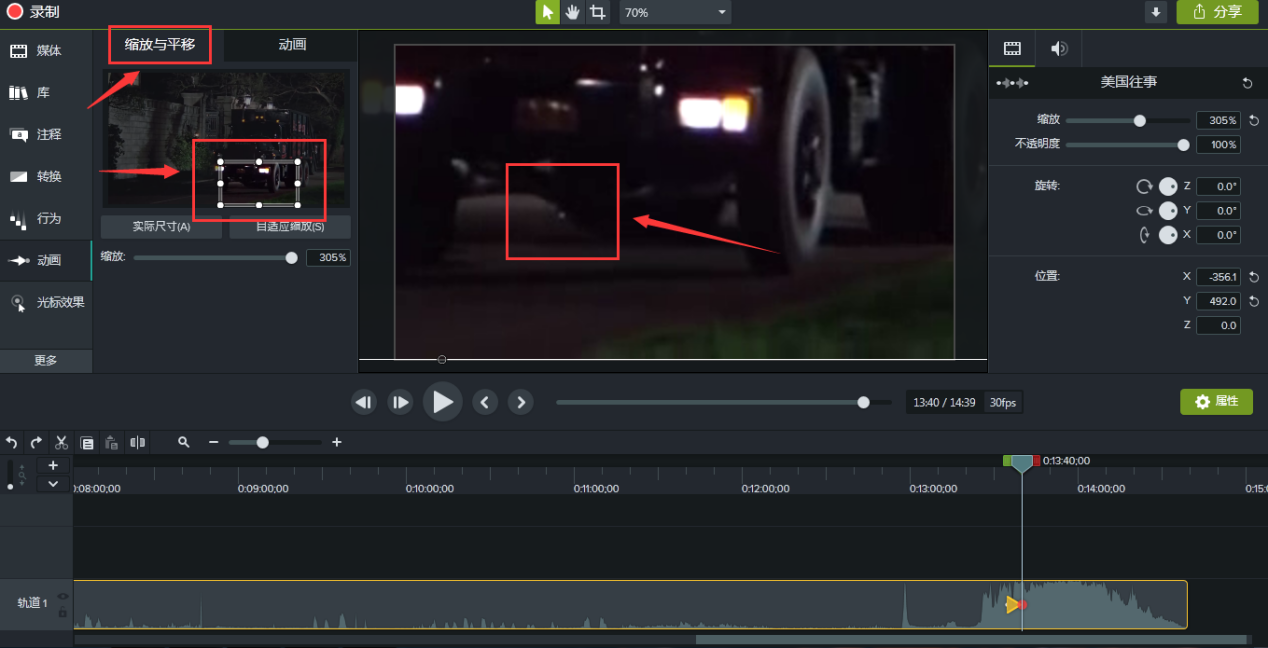1268x648 pixels.
Task: Jump to the previous clip marker
Action: 485,402
